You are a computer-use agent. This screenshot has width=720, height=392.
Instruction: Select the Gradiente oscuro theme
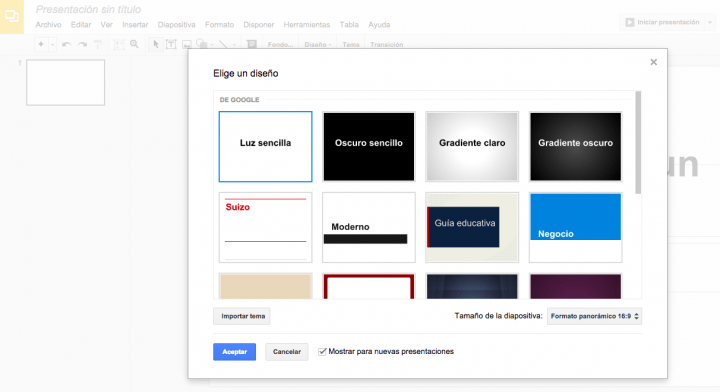click(x=575, y=146)
